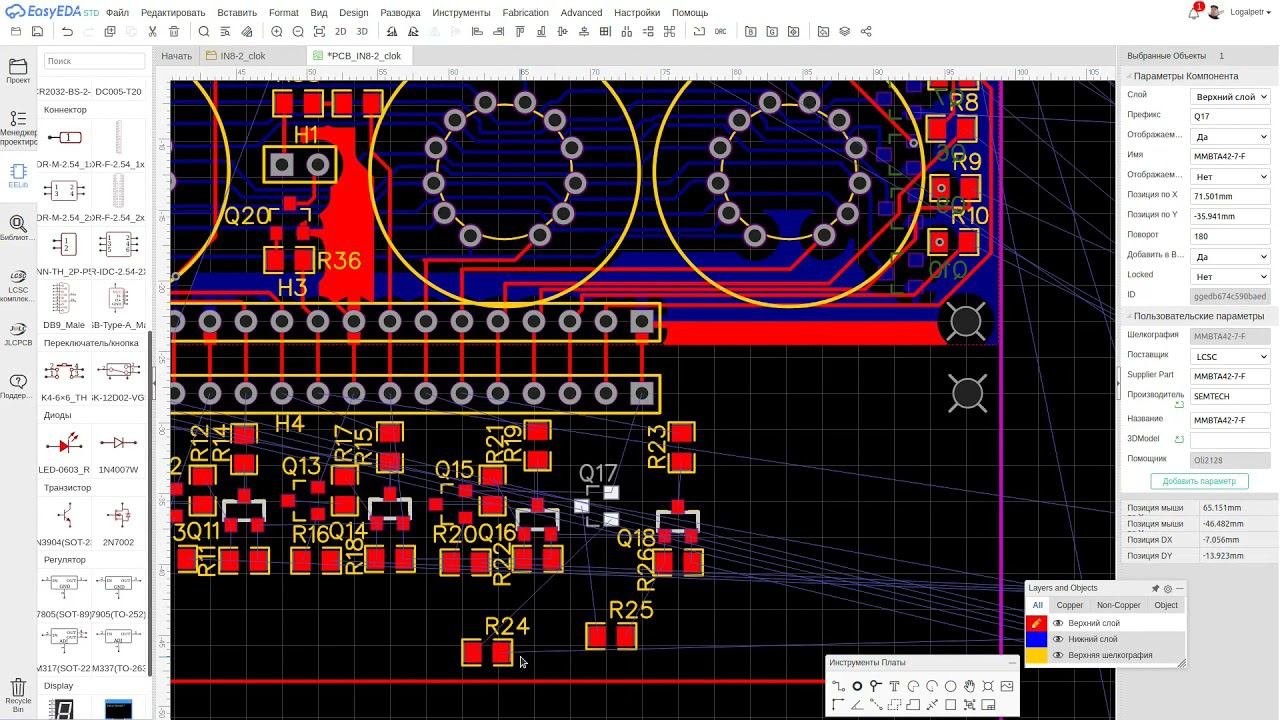The image size is (1280, 720).
Task: Open the Файл menu
Action: tap(117, 13)
